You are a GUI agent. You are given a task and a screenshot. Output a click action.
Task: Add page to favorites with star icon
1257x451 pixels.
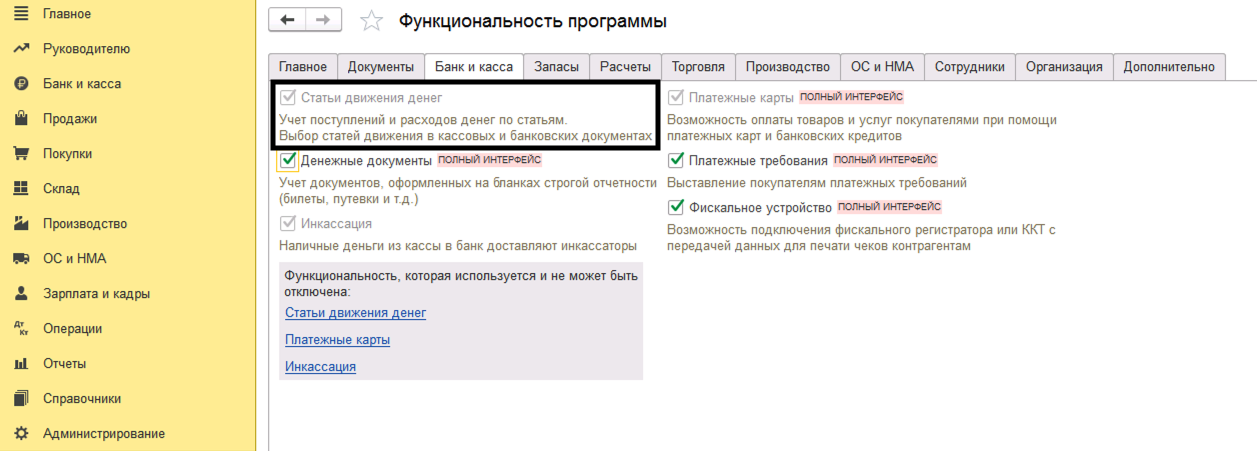371,21
